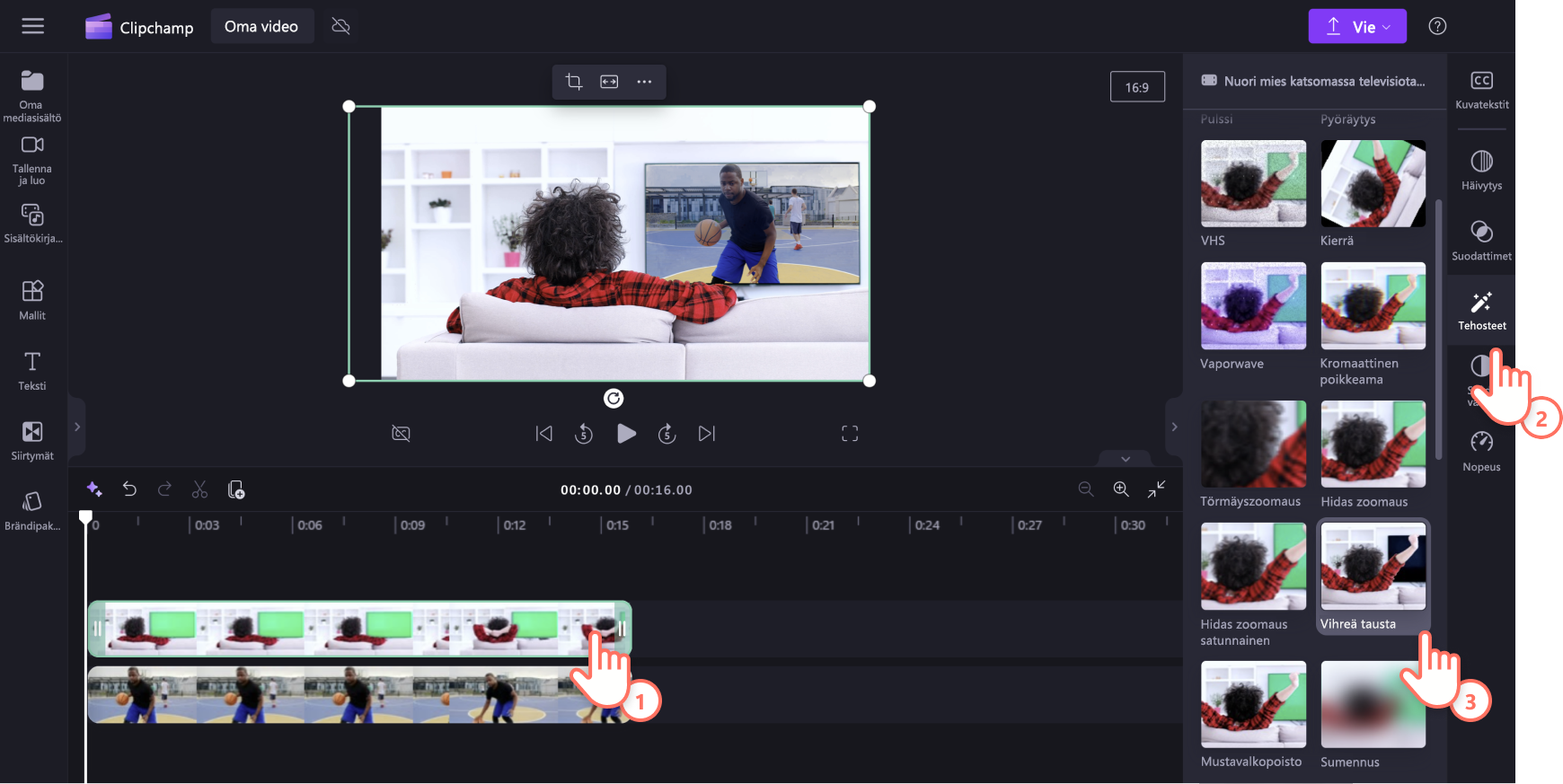Open Teksti text panel
Screen dimensions: 1563x784
32,370
